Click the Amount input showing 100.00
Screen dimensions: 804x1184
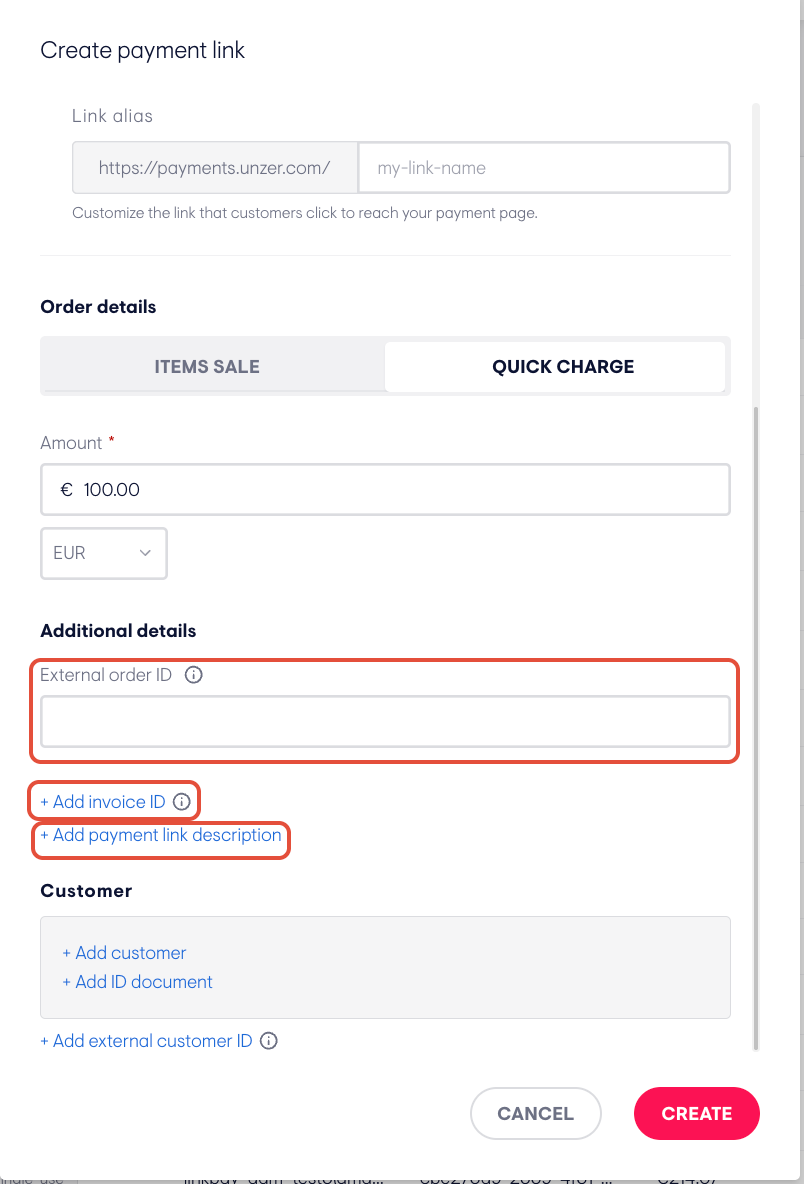(x=385, y=490)
